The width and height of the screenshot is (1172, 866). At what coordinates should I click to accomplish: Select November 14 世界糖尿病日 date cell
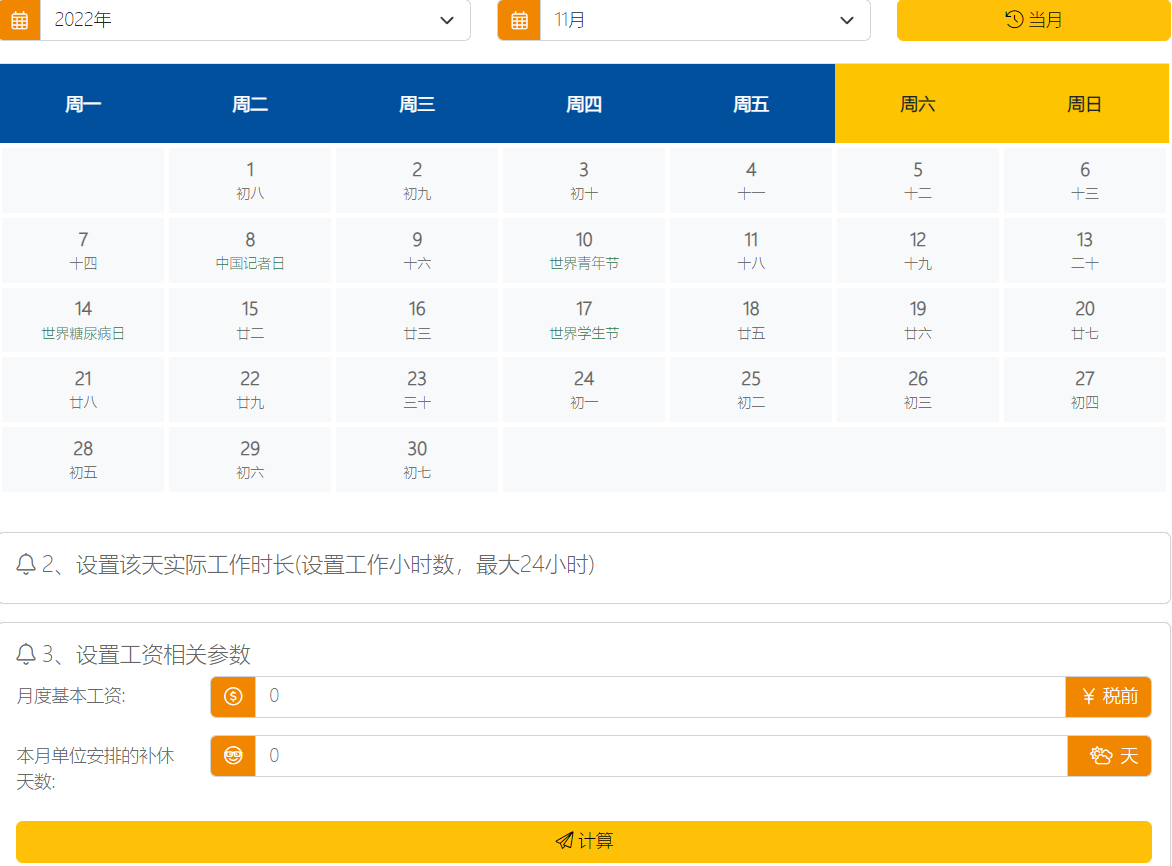click(x=83, y=320)
